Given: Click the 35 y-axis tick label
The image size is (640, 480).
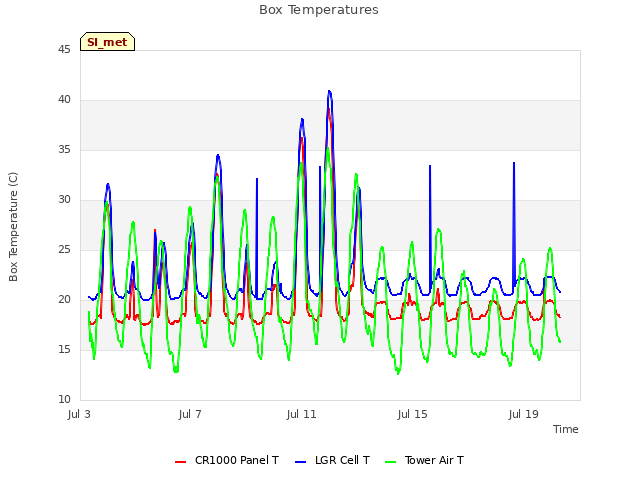Looking at the screenshot, I should tap(64, 150).
